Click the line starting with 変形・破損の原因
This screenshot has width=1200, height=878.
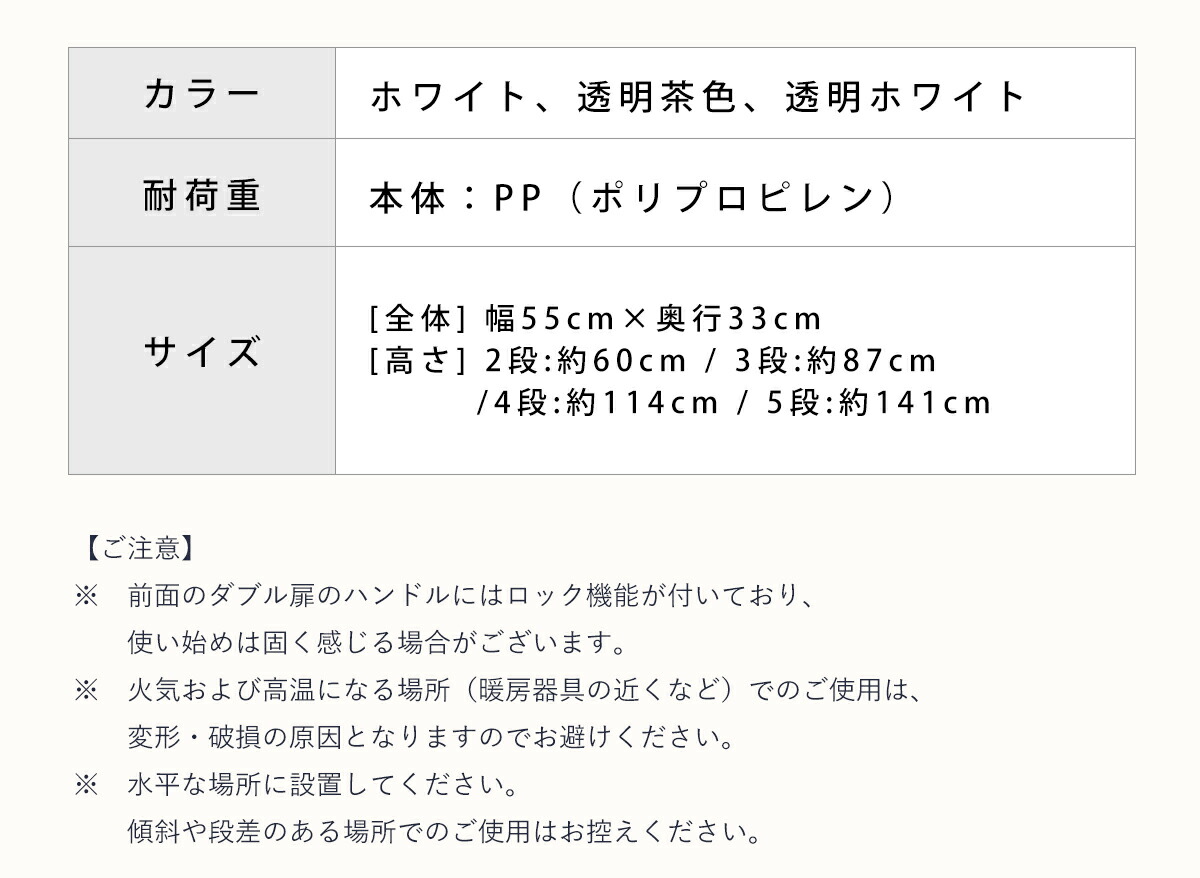point(431,737)
